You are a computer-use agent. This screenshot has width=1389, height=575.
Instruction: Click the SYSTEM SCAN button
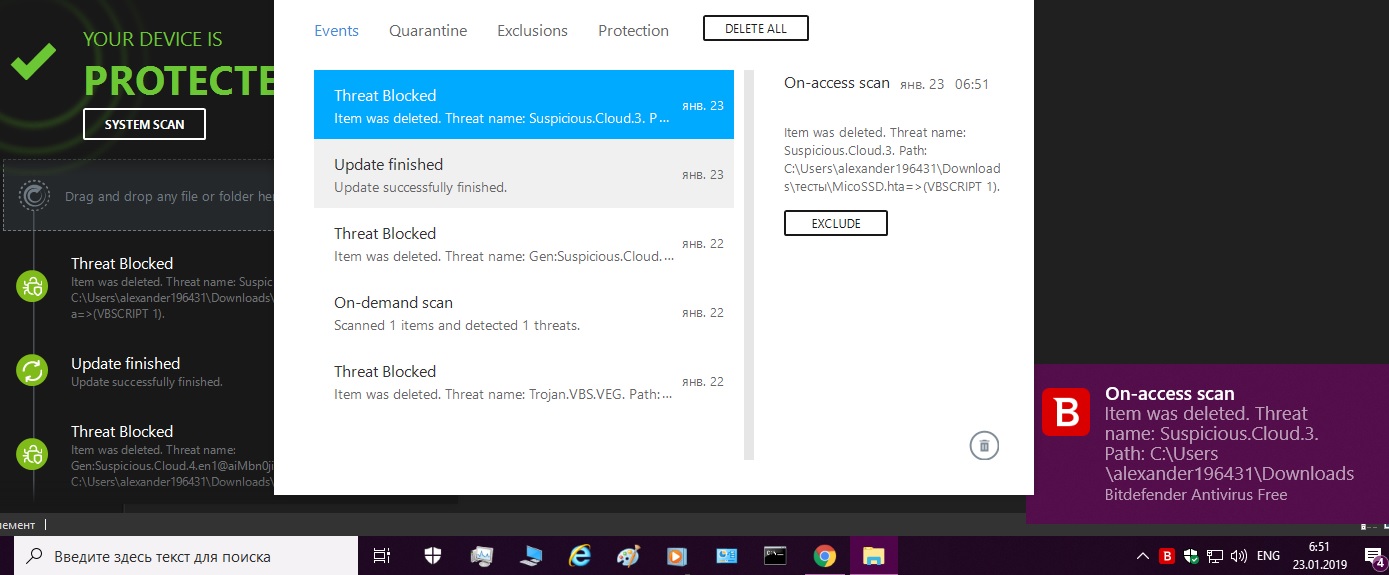(144, 124)
